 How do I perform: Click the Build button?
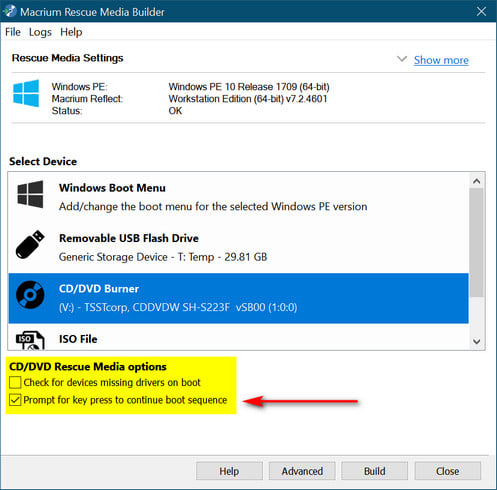[375, 471]
